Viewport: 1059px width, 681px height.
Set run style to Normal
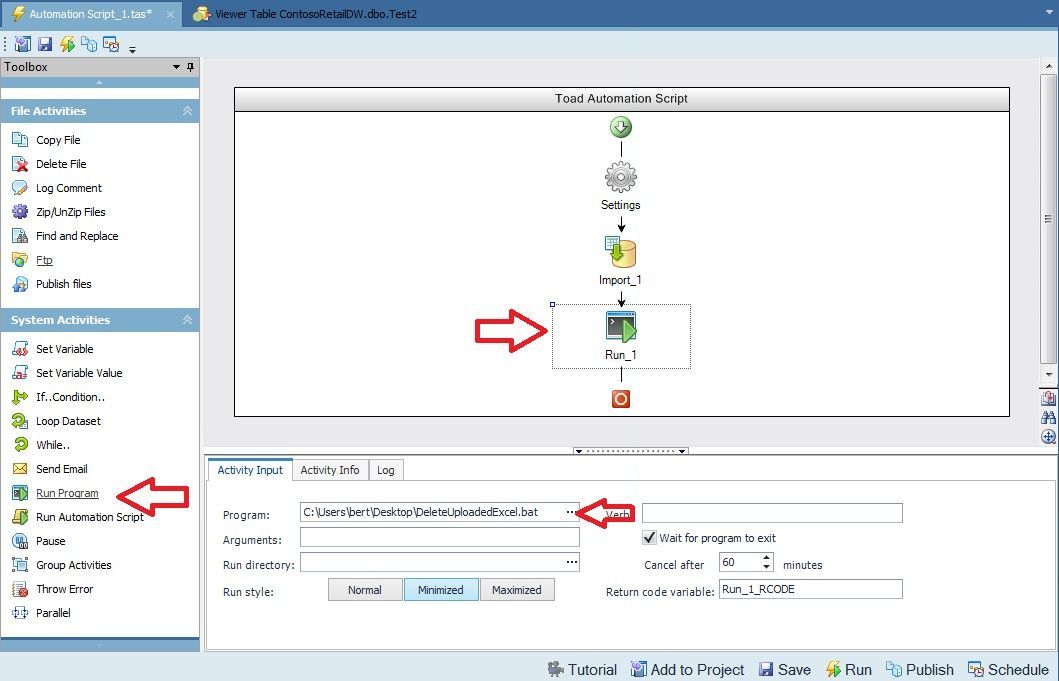click(365, 590)
